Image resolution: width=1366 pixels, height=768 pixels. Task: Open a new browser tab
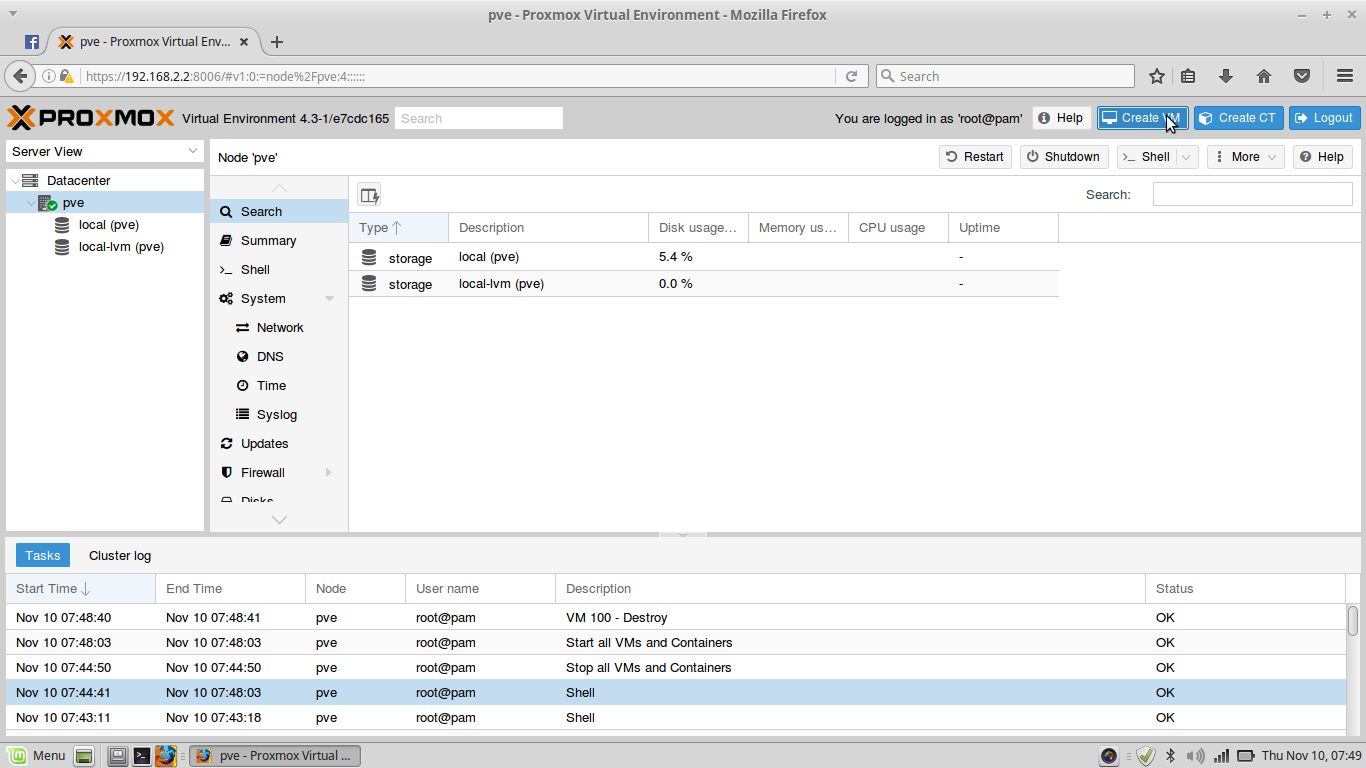(277, 42)
